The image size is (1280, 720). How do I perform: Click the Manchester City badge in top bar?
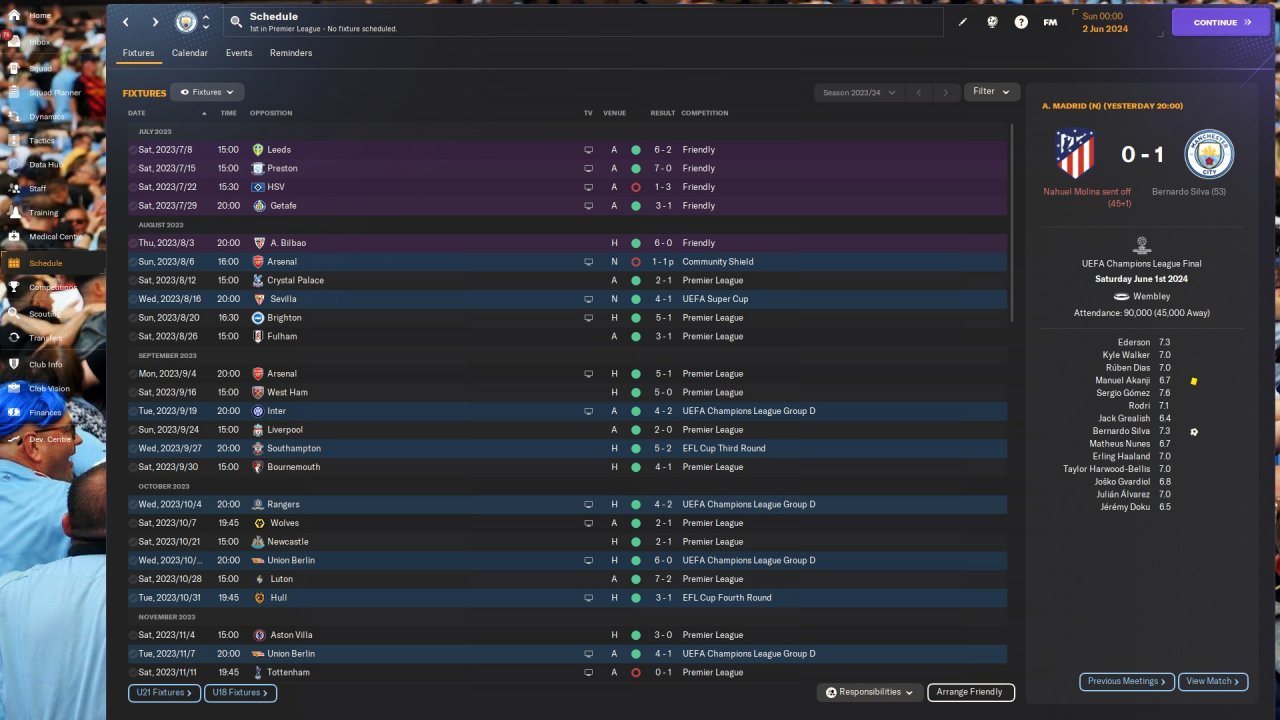[186, 22]
